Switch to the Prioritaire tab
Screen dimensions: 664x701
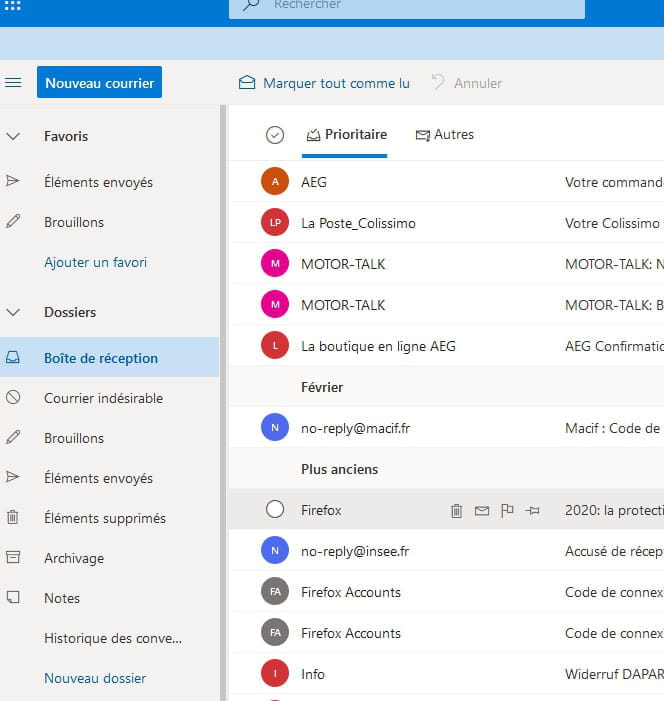click(346, 135)
